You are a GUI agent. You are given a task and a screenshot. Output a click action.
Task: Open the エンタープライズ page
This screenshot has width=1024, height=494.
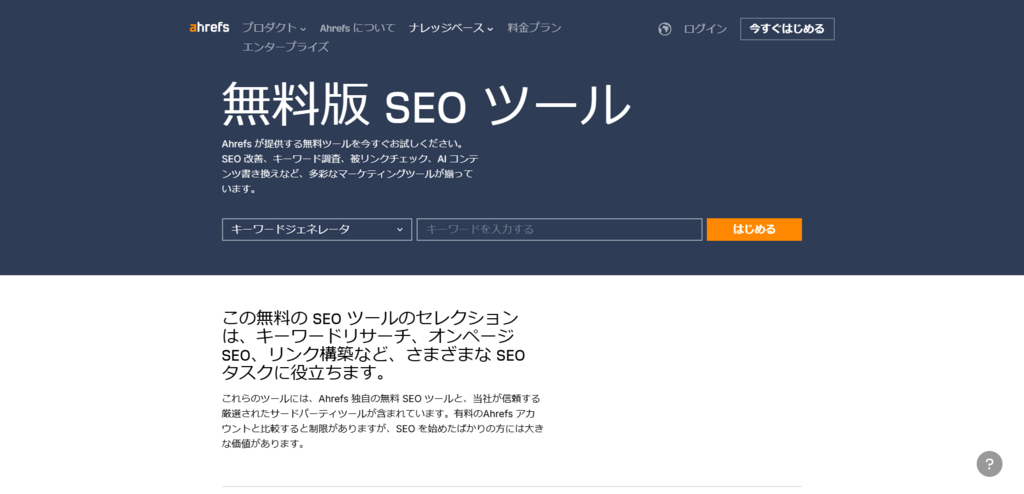[285, 47]
